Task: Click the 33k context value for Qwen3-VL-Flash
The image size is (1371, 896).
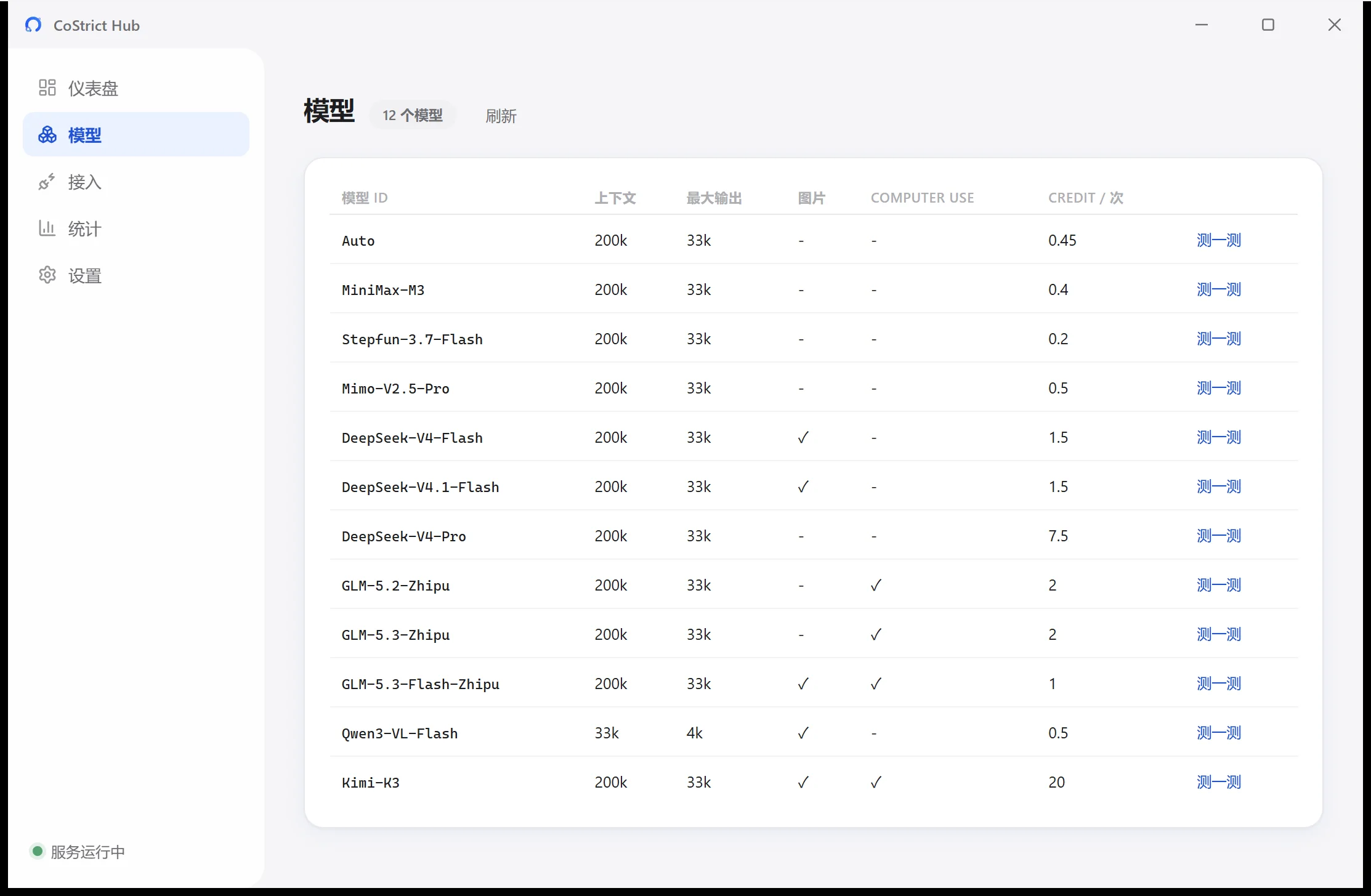Action: [607, 733]
